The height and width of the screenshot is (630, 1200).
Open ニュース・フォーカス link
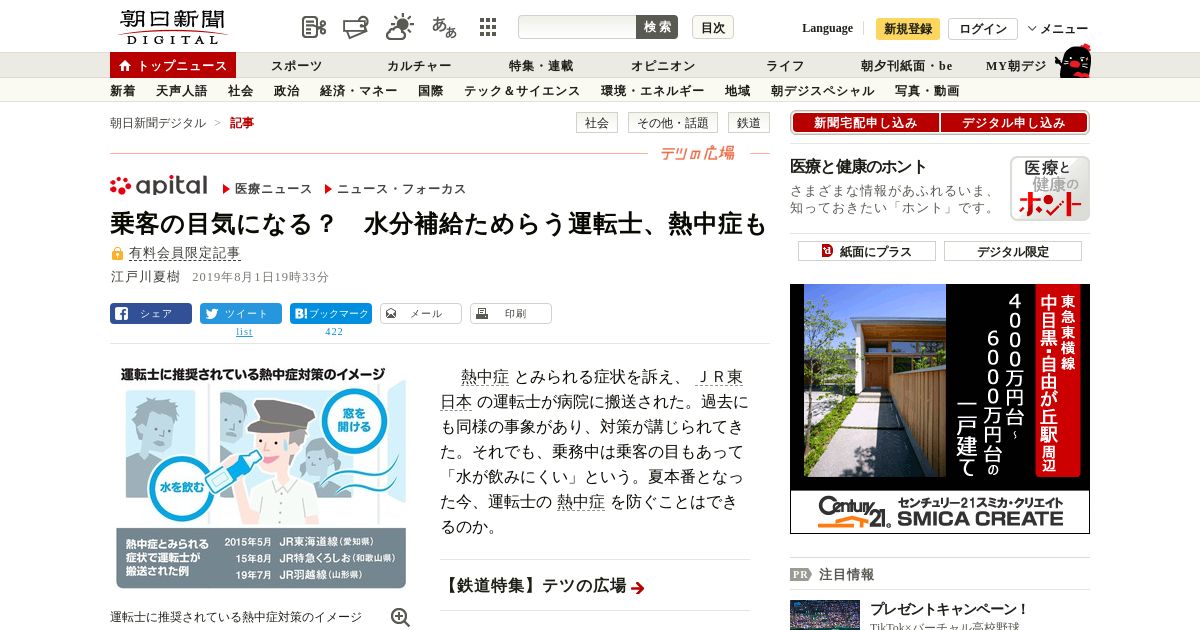(x=401, y=189)
